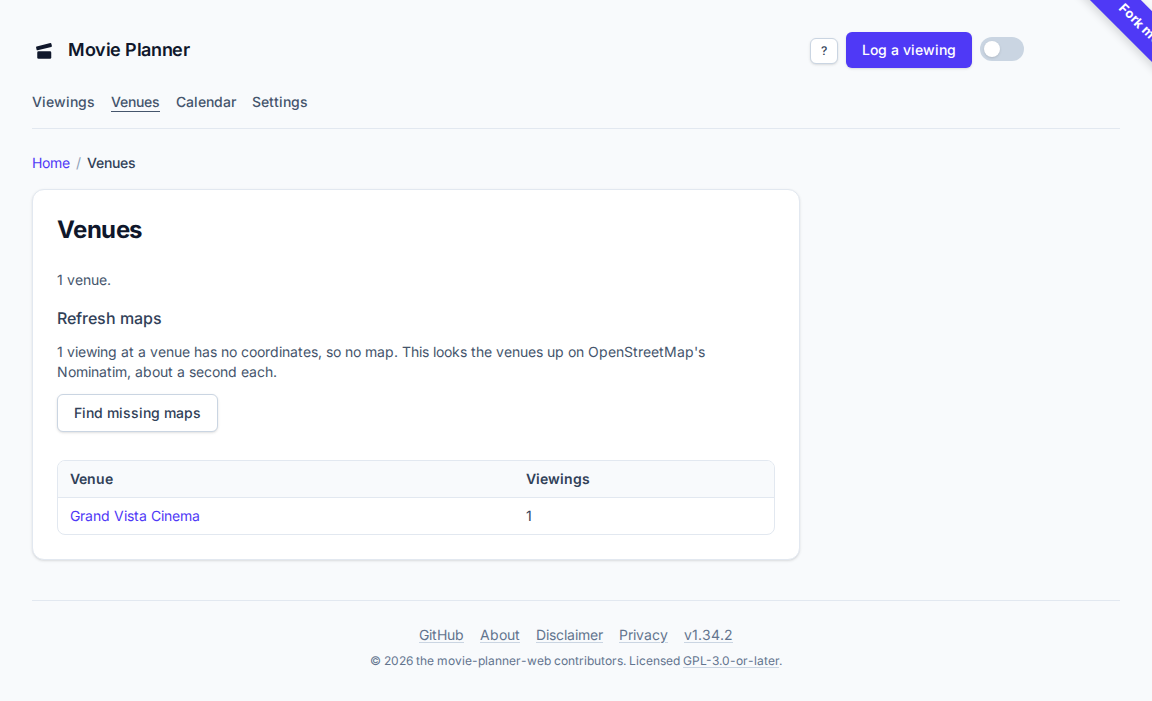This screenshot has width=1152, height=701.
Task: Click the Log a viewing button
Action: [908, 50]
